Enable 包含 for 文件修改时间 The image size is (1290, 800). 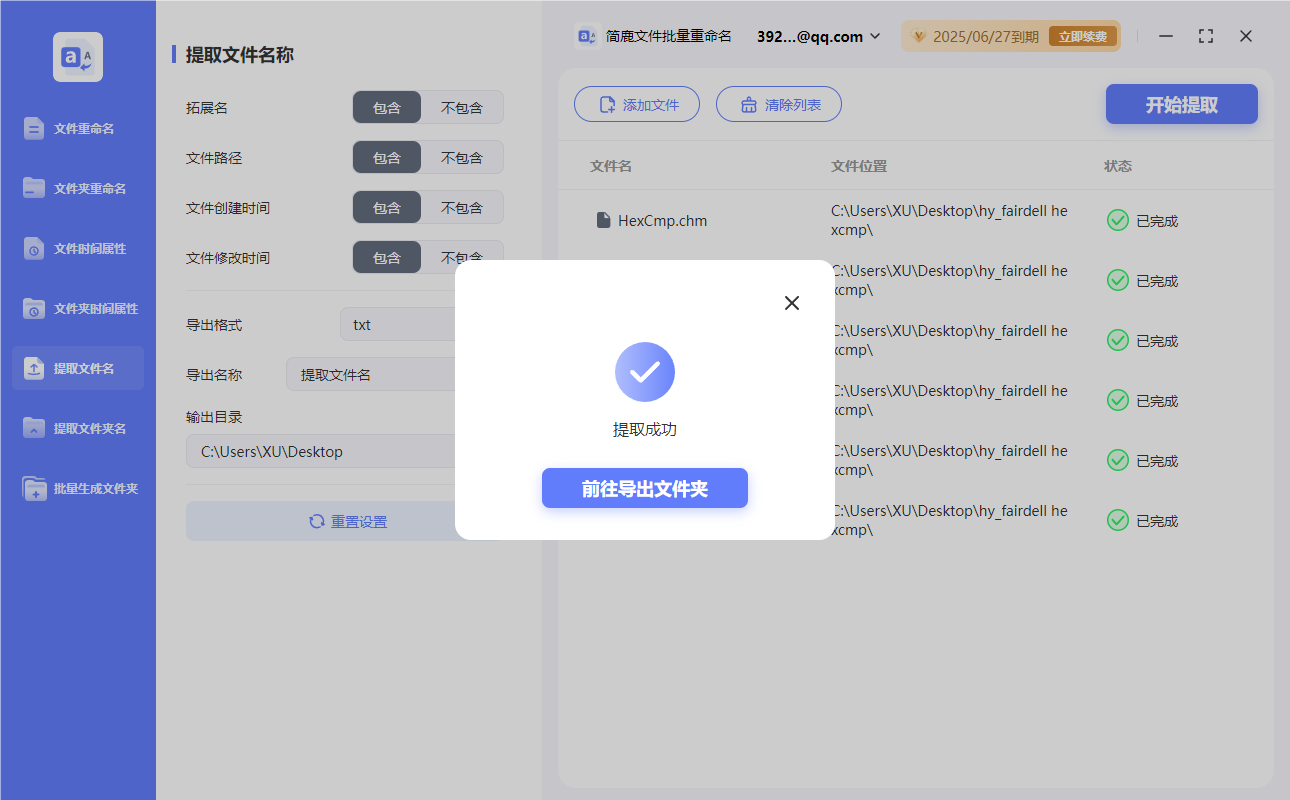click(387, 257)
